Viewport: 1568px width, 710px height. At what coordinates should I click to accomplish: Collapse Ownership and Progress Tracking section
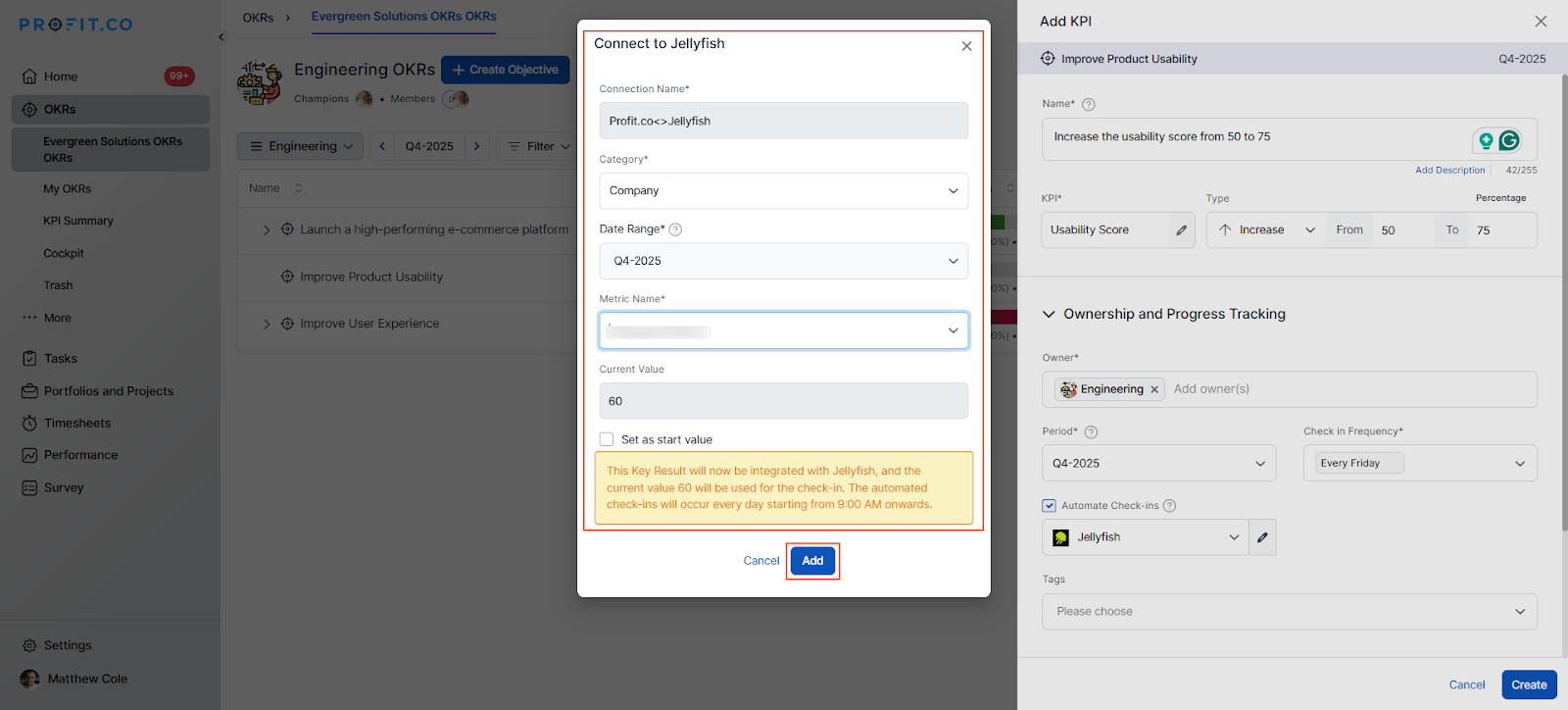coord(1049,314)
